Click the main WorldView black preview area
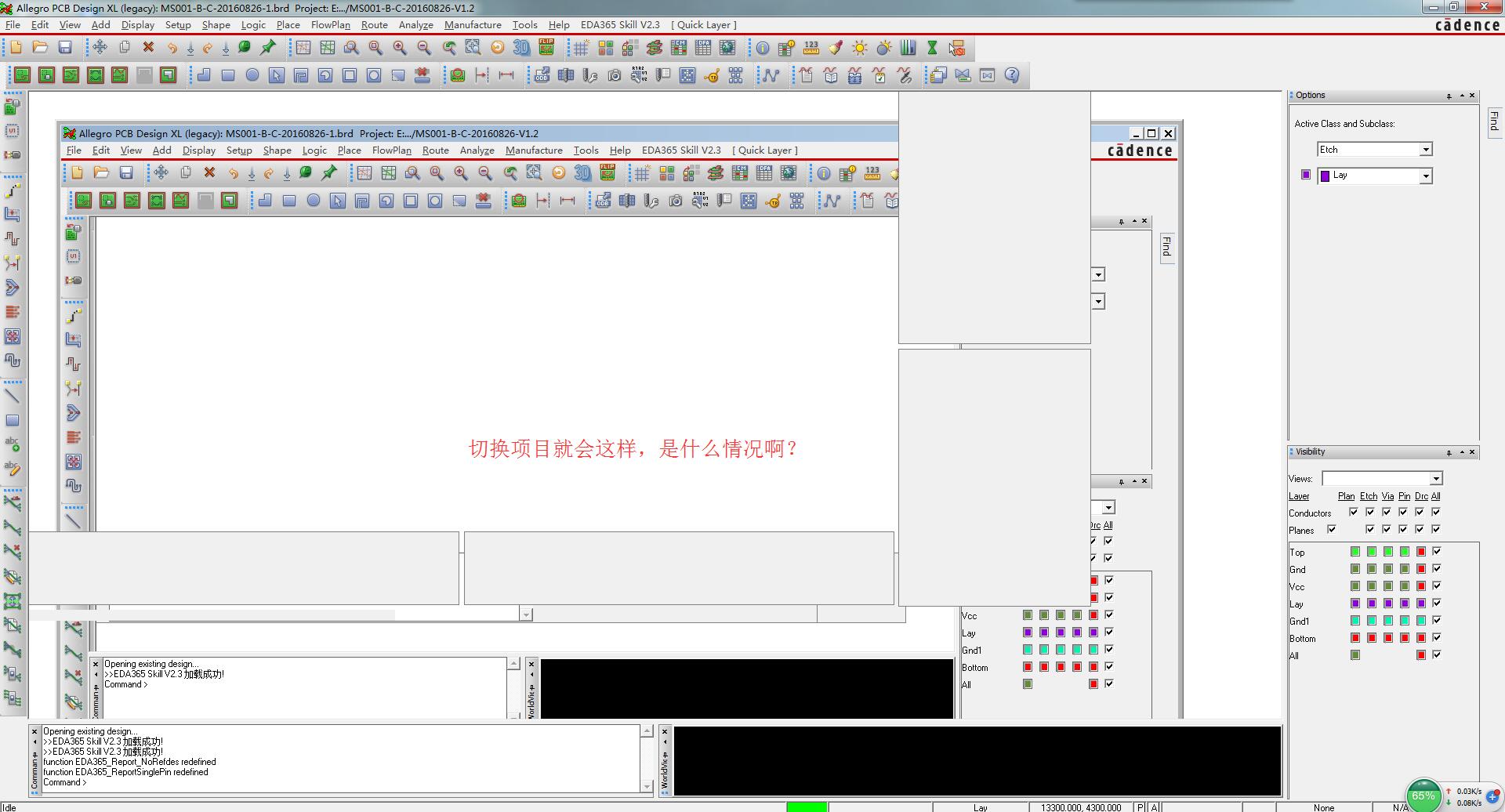Image resolution: width=1505 pixels, height=812 pixels. click(x=977, y=761)
